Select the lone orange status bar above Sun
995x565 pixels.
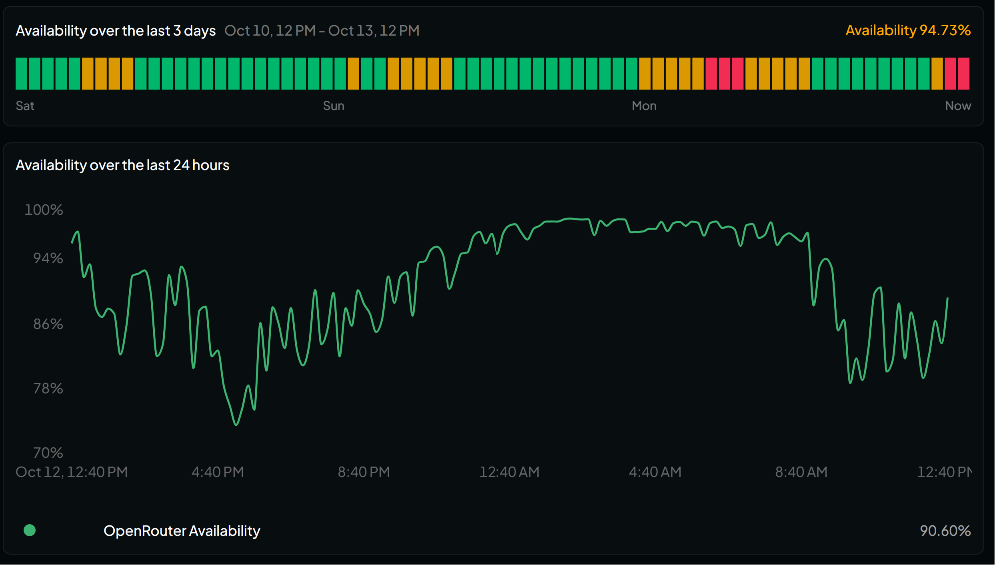[353, 74]
